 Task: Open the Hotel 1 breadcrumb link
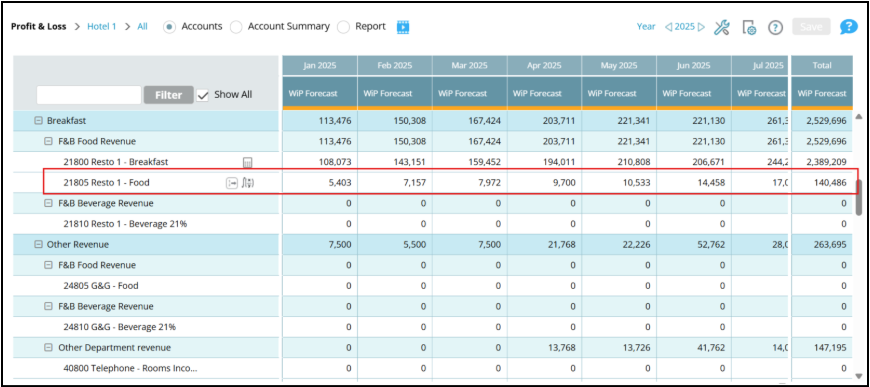(102, 26)
